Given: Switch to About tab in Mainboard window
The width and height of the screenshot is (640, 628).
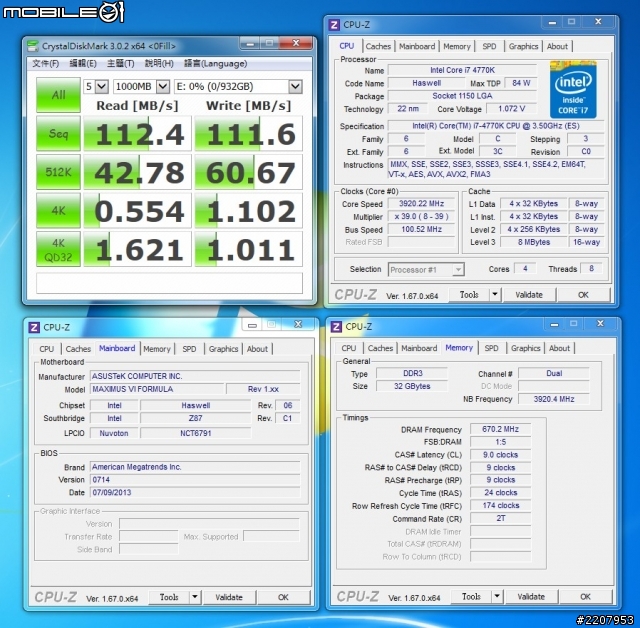Looking at the screenshot, I should click(x=257, y=349).
